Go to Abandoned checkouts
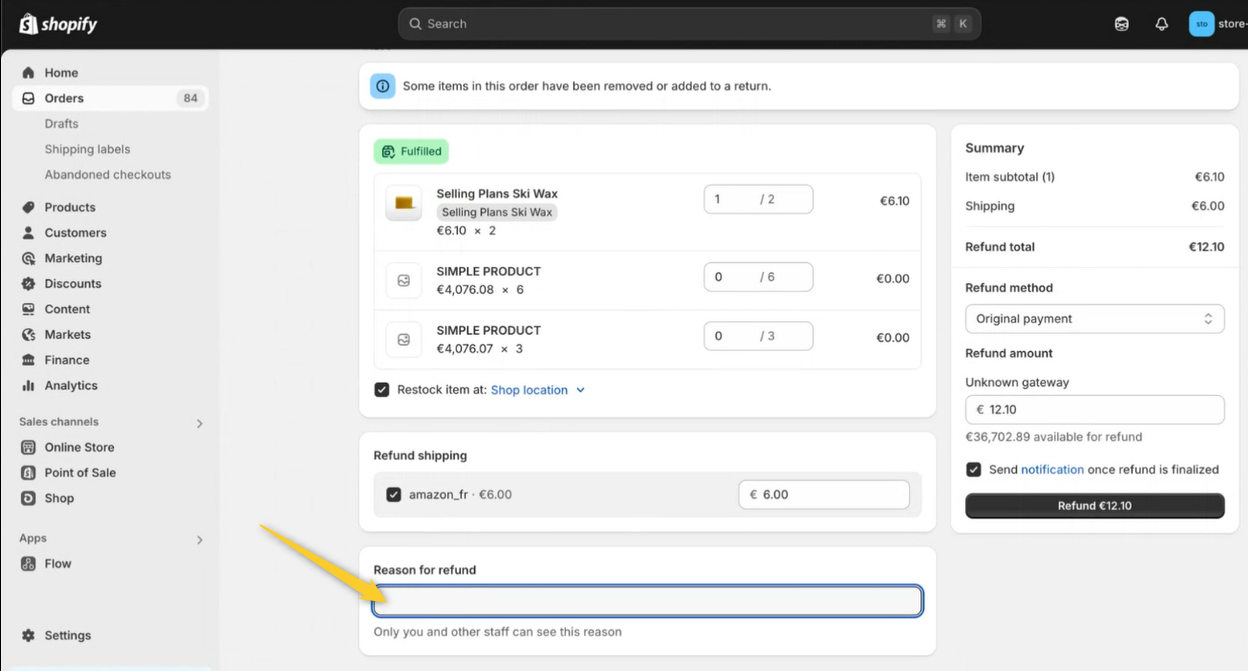The width and height of the screenshot is (1248, 671). coord(107,175)
